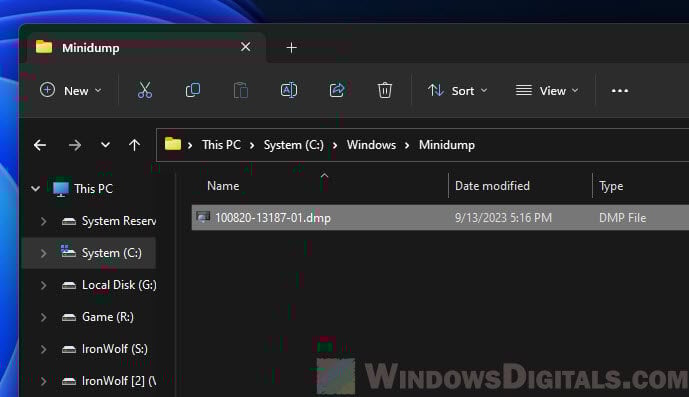Image resolution: width=689 pixels, height=397 pixels.
Task: Expand Local Disk (G:) node
Action: (x=44, y=285)
